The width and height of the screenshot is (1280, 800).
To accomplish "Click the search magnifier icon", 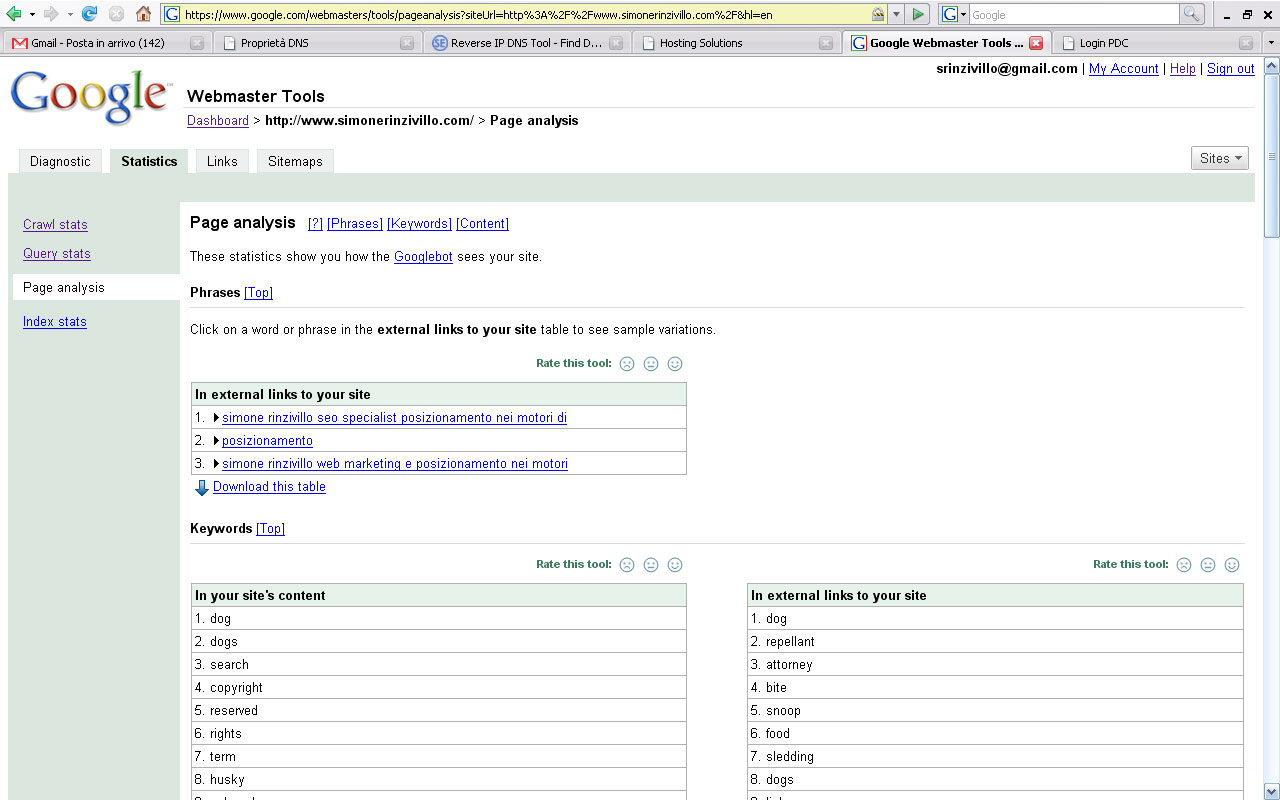I will click(1191, 14).
